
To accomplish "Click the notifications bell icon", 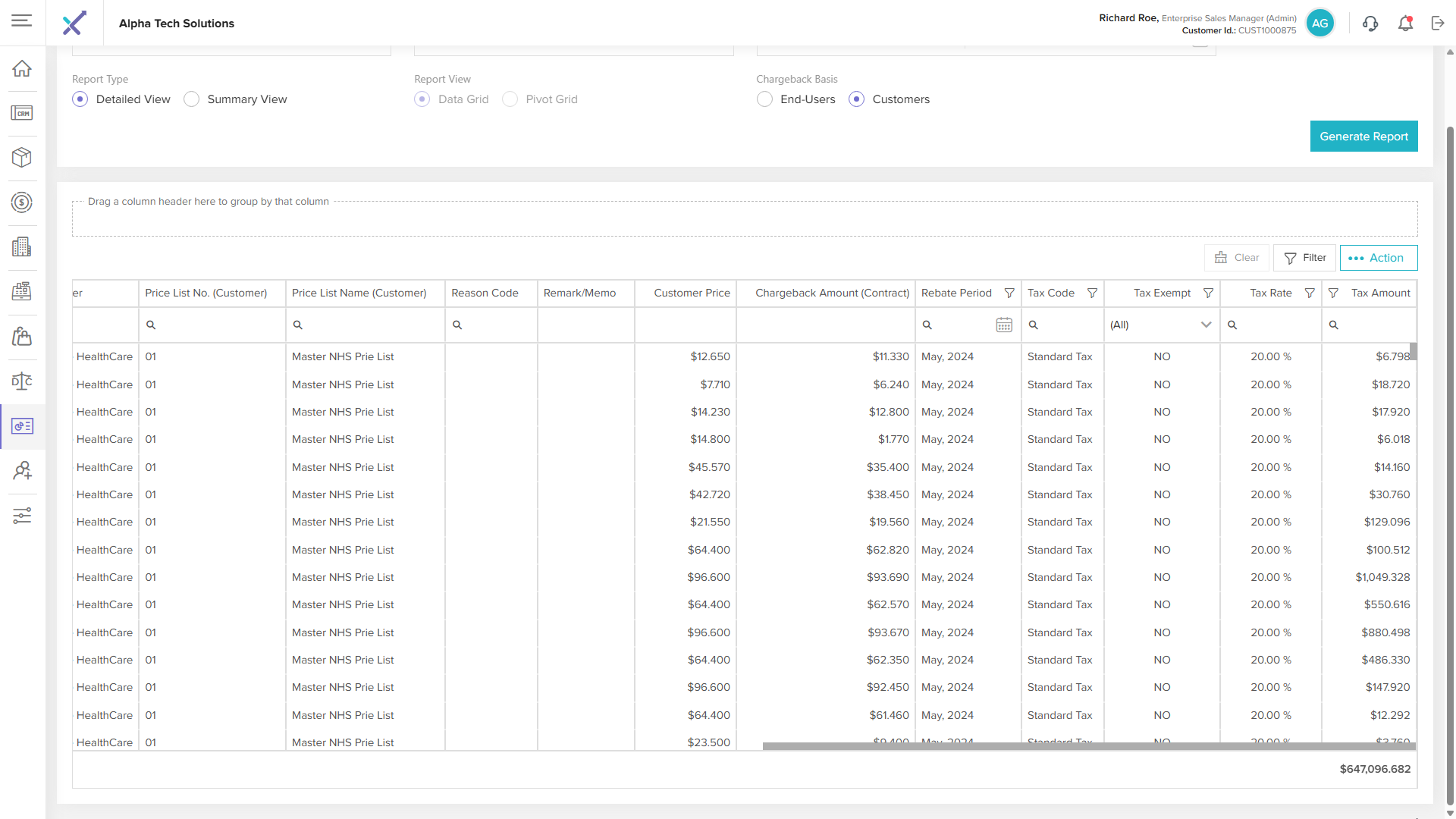I will pyautogui.click(x=1405, y=24).
